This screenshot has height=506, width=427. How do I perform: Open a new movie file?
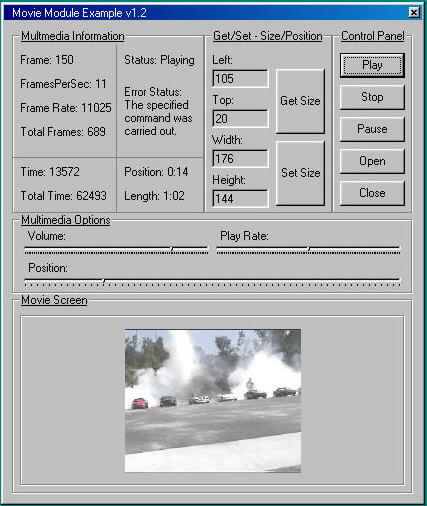(x=372, y=161)
